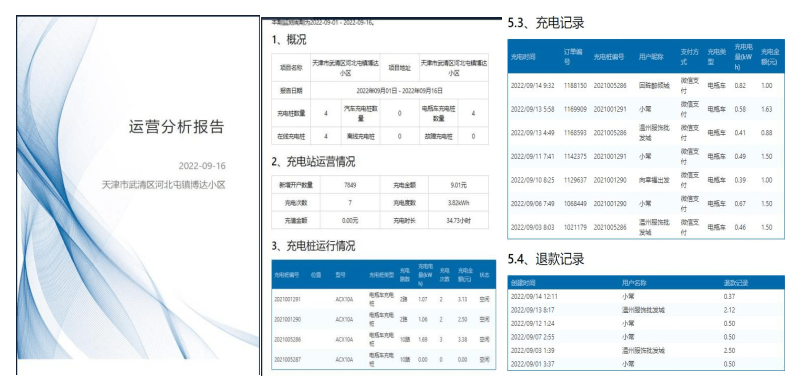
Task: Click charging time 2022/09/11 7:41
Action: coord(532,156)
